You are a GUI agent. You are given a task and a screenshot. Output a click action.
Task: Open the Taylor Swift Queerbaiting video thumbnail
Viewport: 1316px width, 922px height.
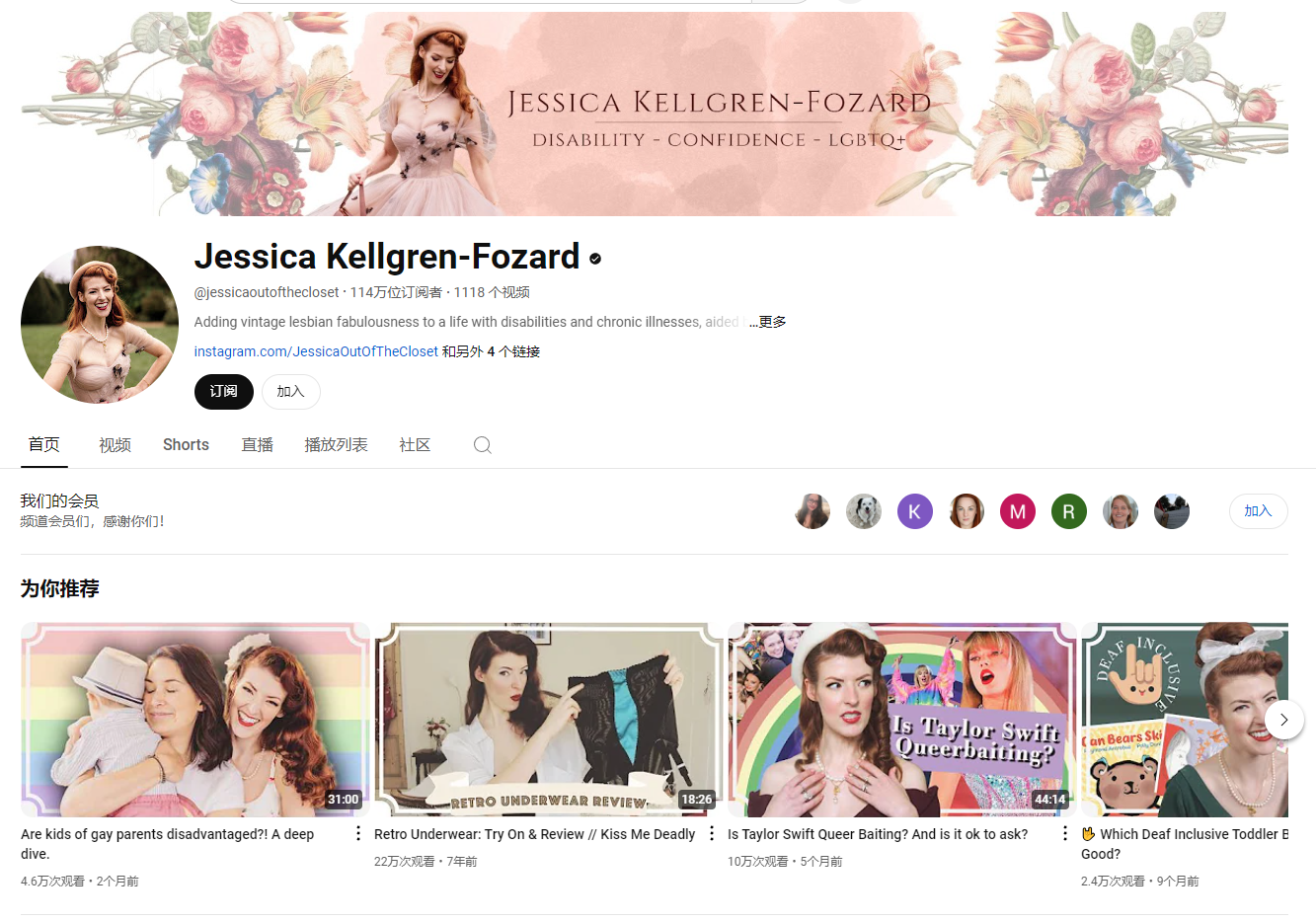(902, 720)
